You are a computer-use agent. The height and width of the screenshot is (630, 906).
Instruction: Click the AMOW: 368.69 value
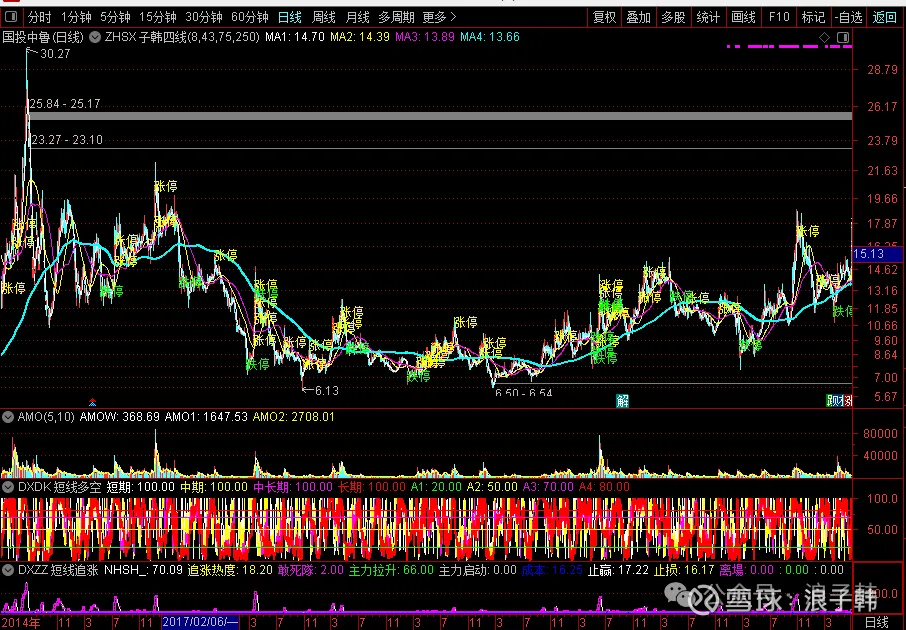(119, 417)
